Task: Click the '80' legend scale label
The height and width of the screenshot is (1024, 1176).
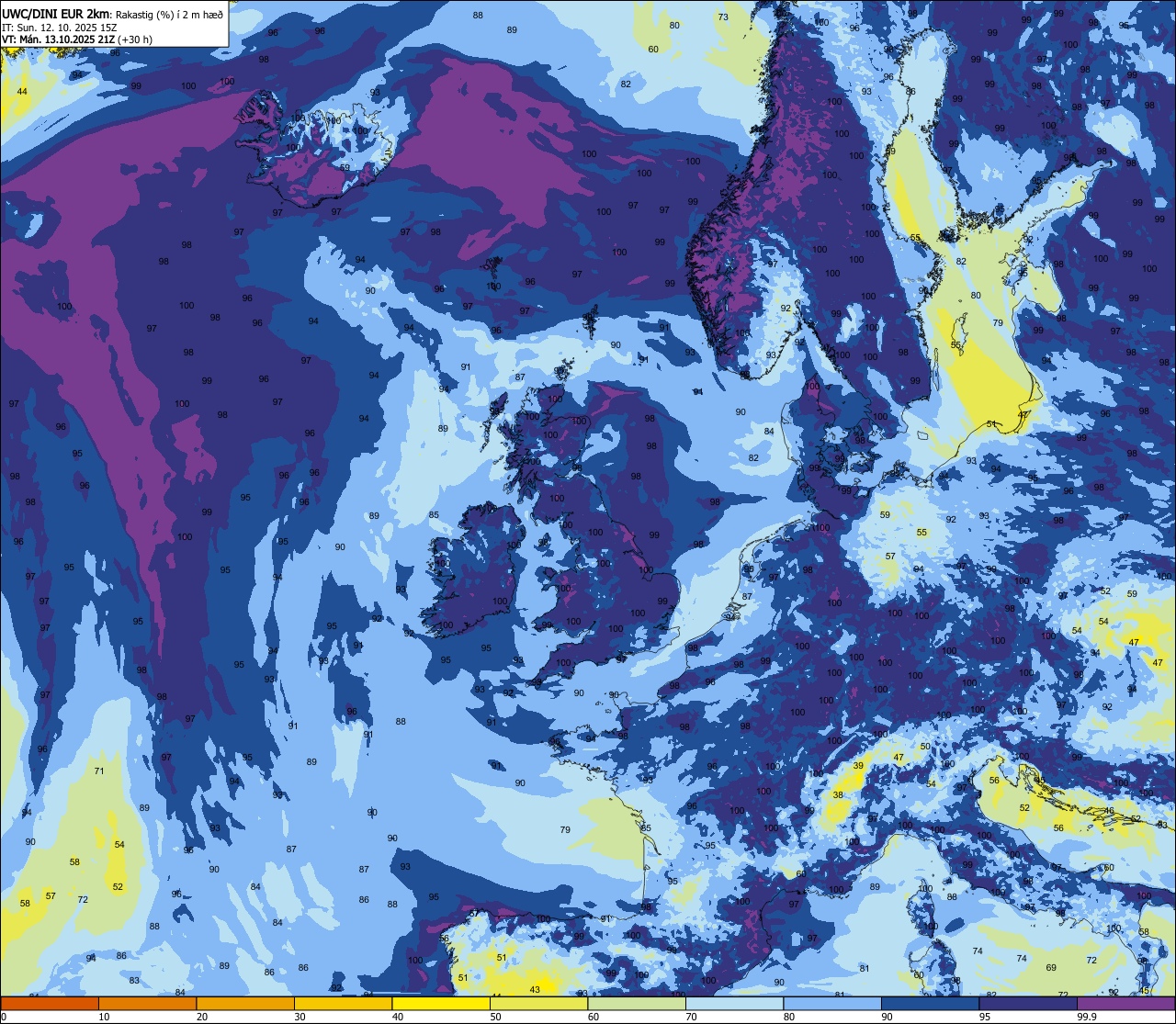Action: (790, 1017)
